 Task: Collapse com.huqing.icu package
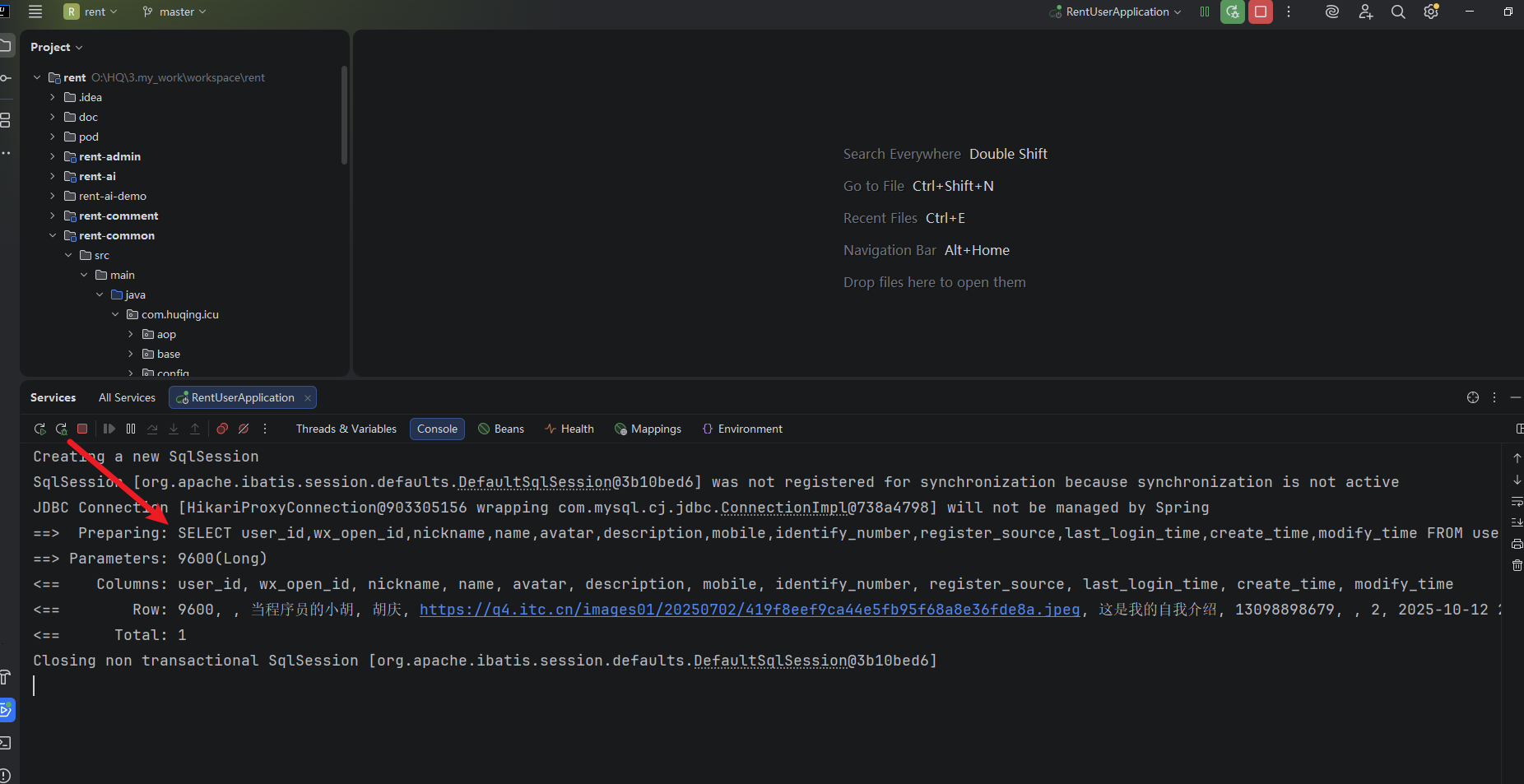click(115, 314)
